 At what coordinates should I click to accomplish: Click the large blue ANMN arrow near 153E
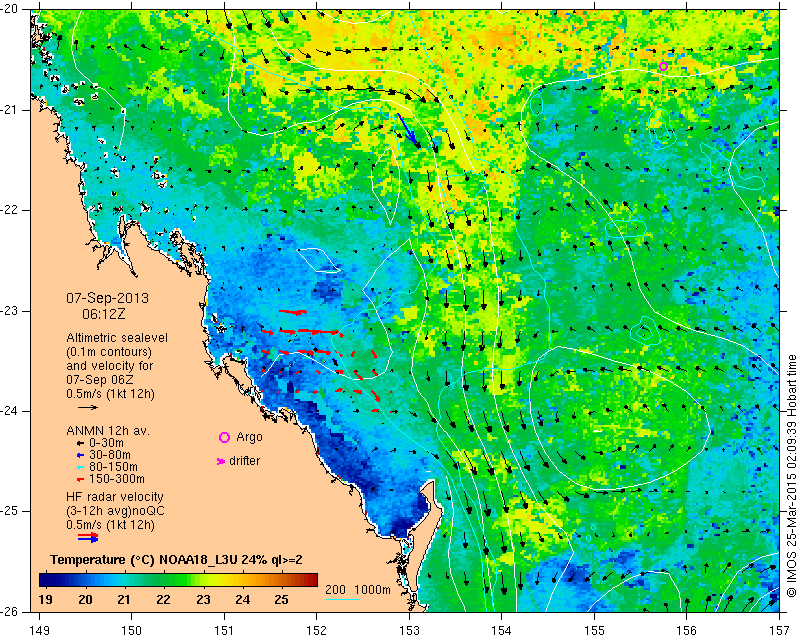[x=409, y=131]
